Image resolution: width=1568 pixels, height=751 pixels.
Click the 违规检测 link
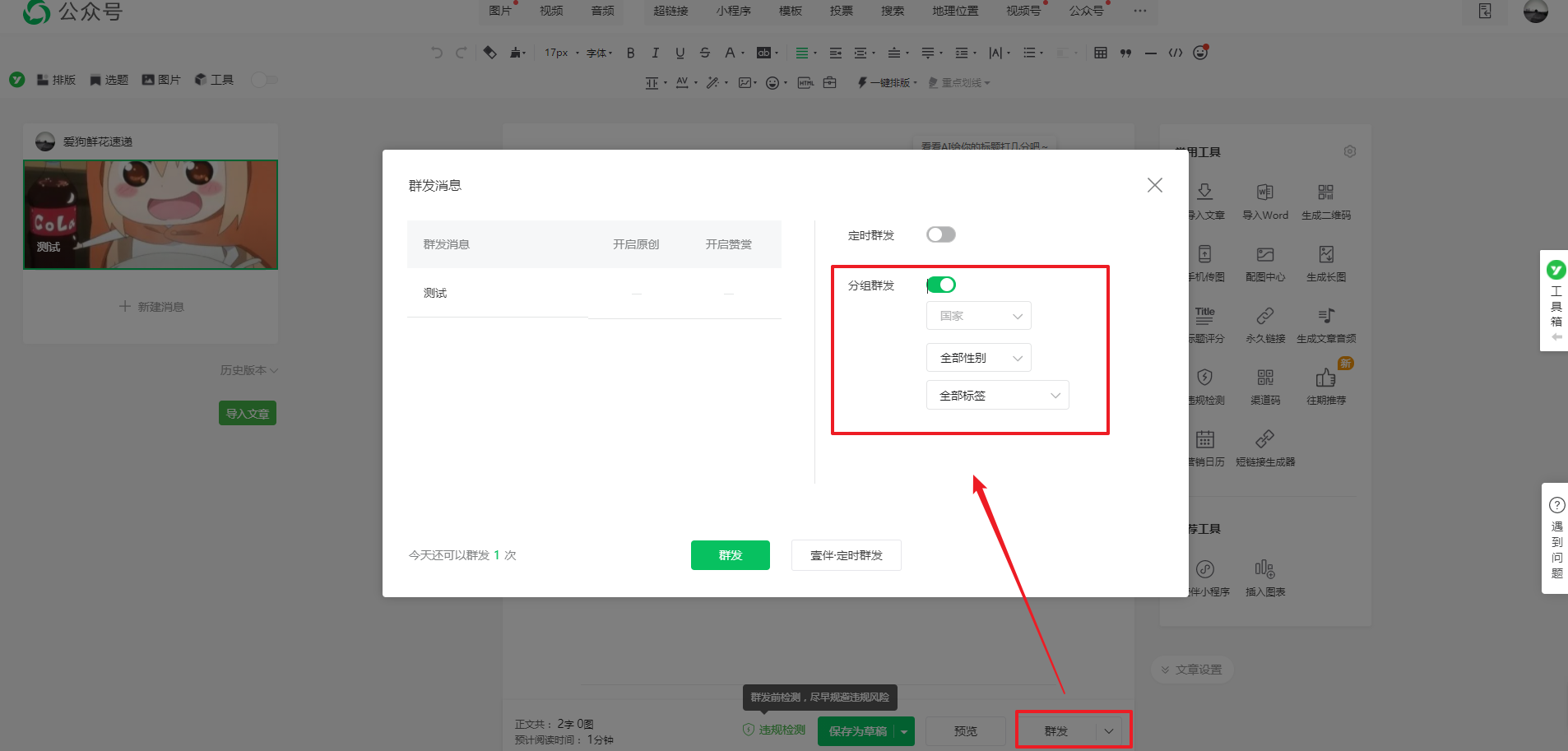pyautogui.click(x=773, y=730)
